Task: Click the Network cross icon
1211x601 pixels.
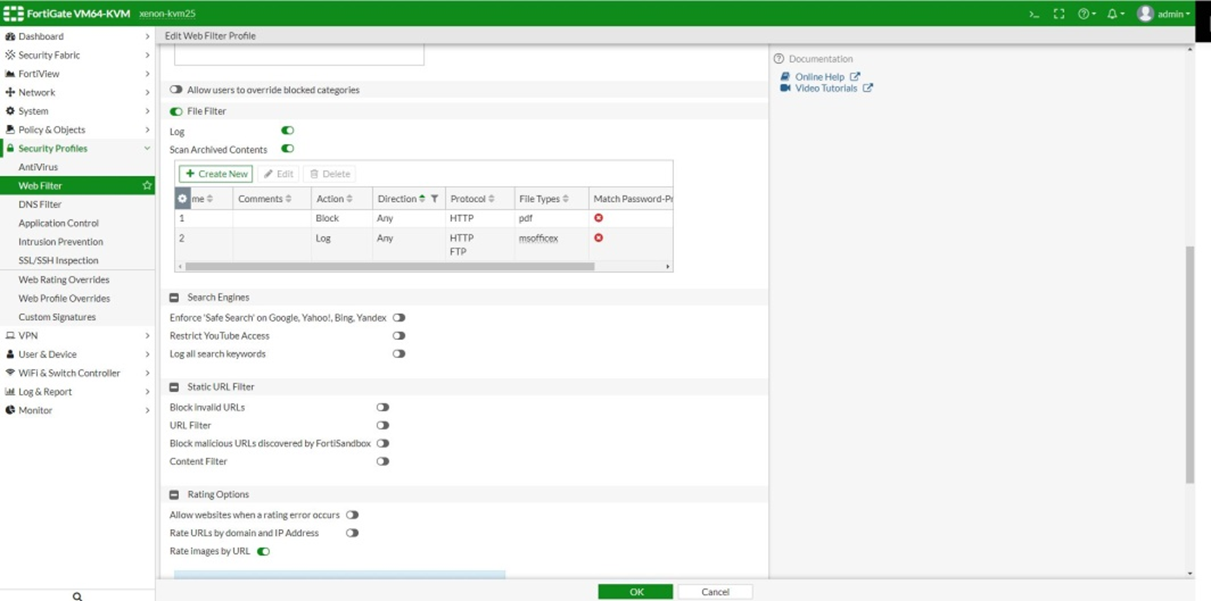Action: (x=10, y=92)
